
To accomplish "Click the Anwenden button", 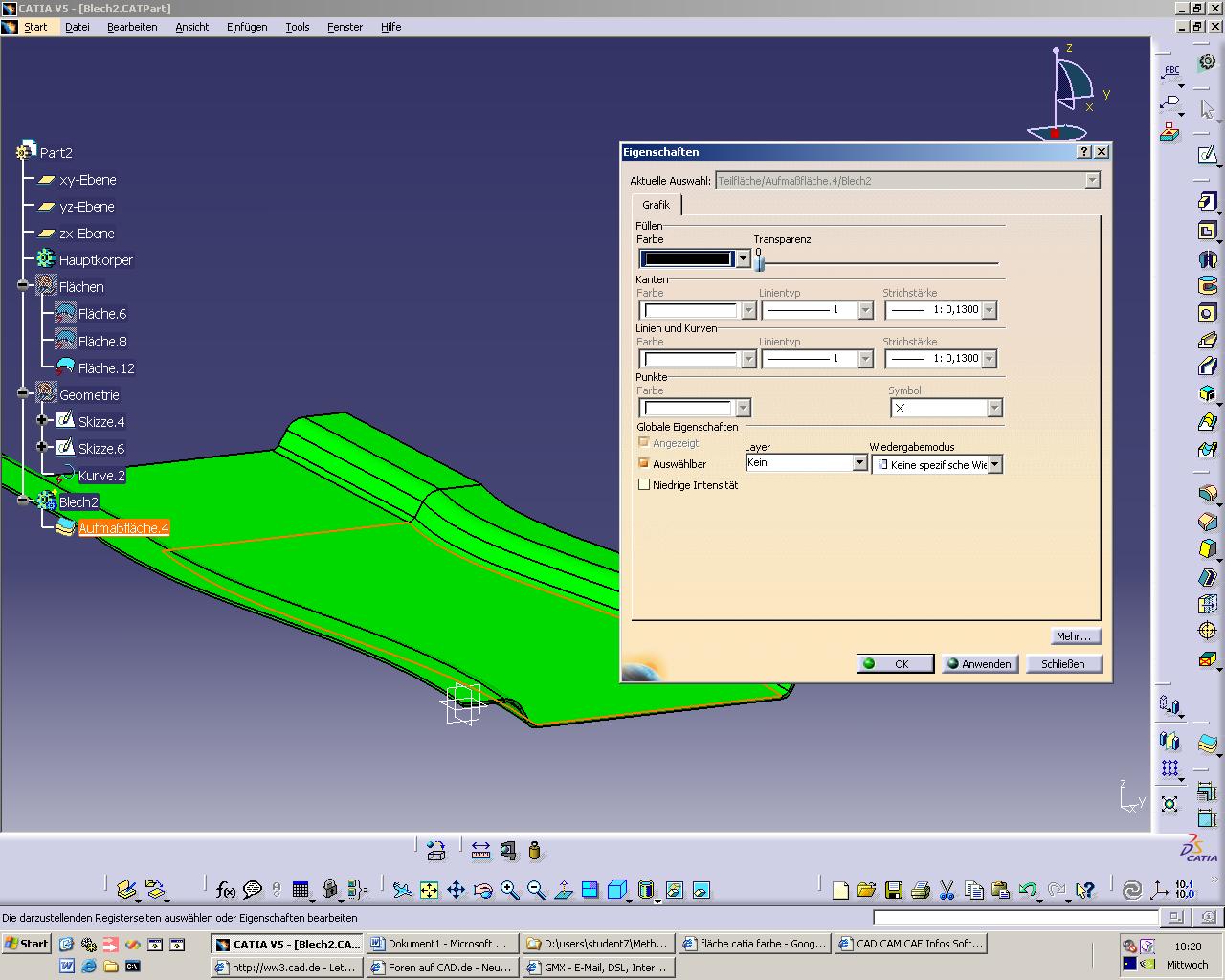I will 980,663.
